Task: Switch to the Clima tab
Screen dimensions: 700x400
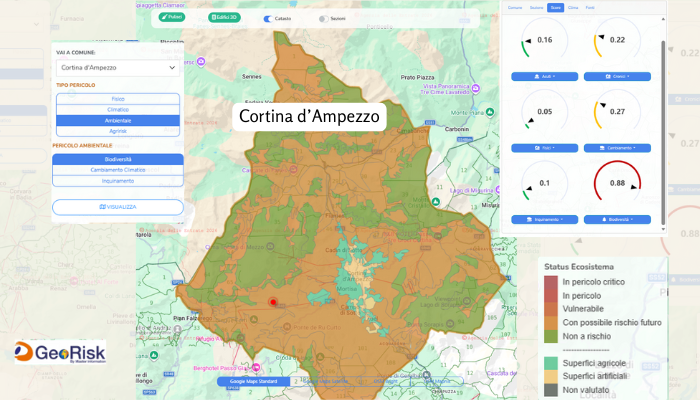Action: pyautogui.click(x=573, y=8)
